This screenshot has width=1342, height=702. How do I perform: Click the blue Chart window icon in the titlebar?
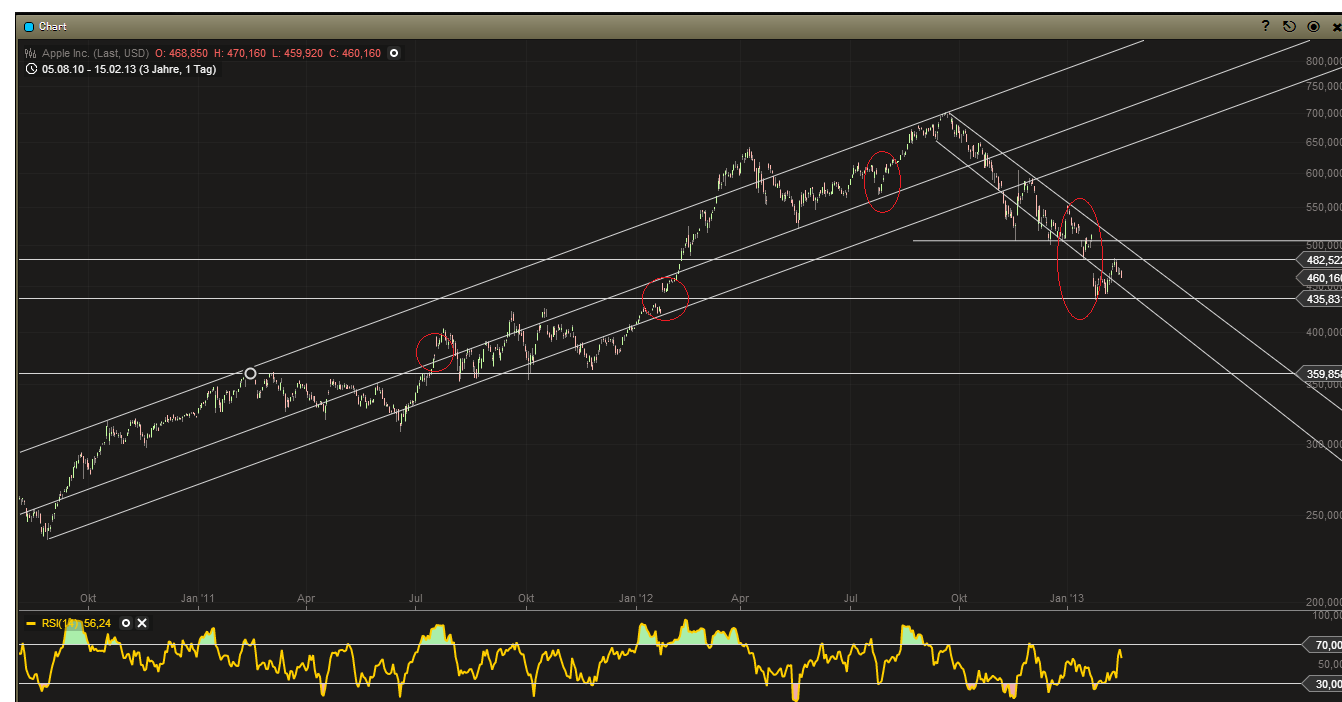pos(28,26)
